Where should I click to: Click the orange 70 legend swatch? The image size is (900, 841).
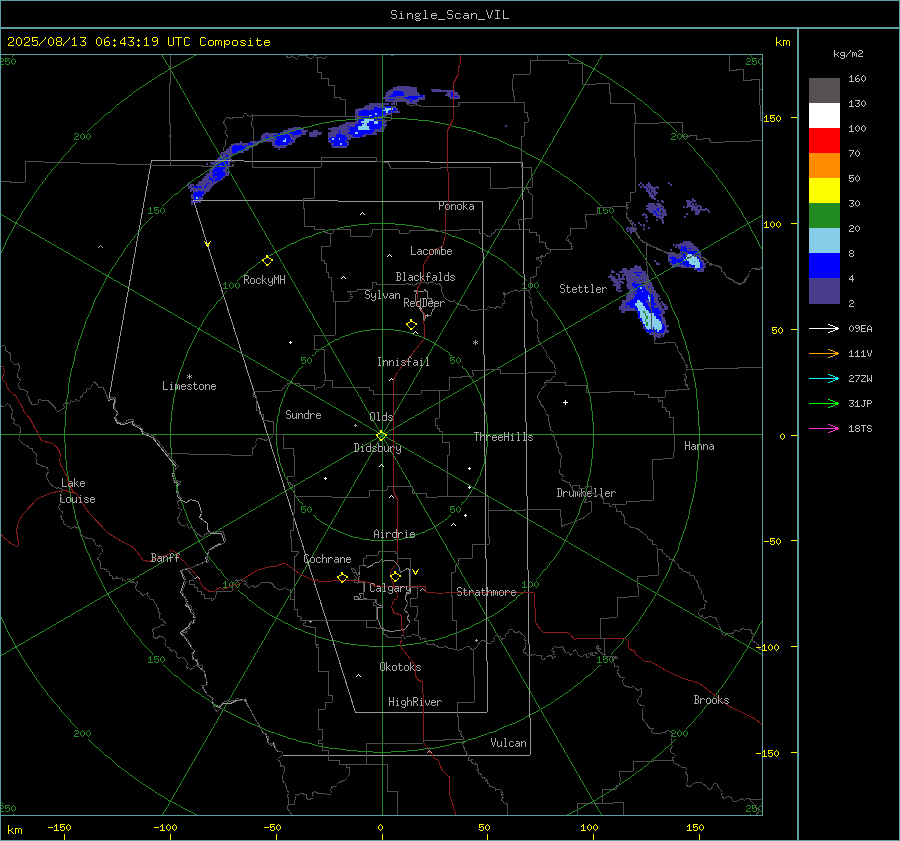click(824, 166)
